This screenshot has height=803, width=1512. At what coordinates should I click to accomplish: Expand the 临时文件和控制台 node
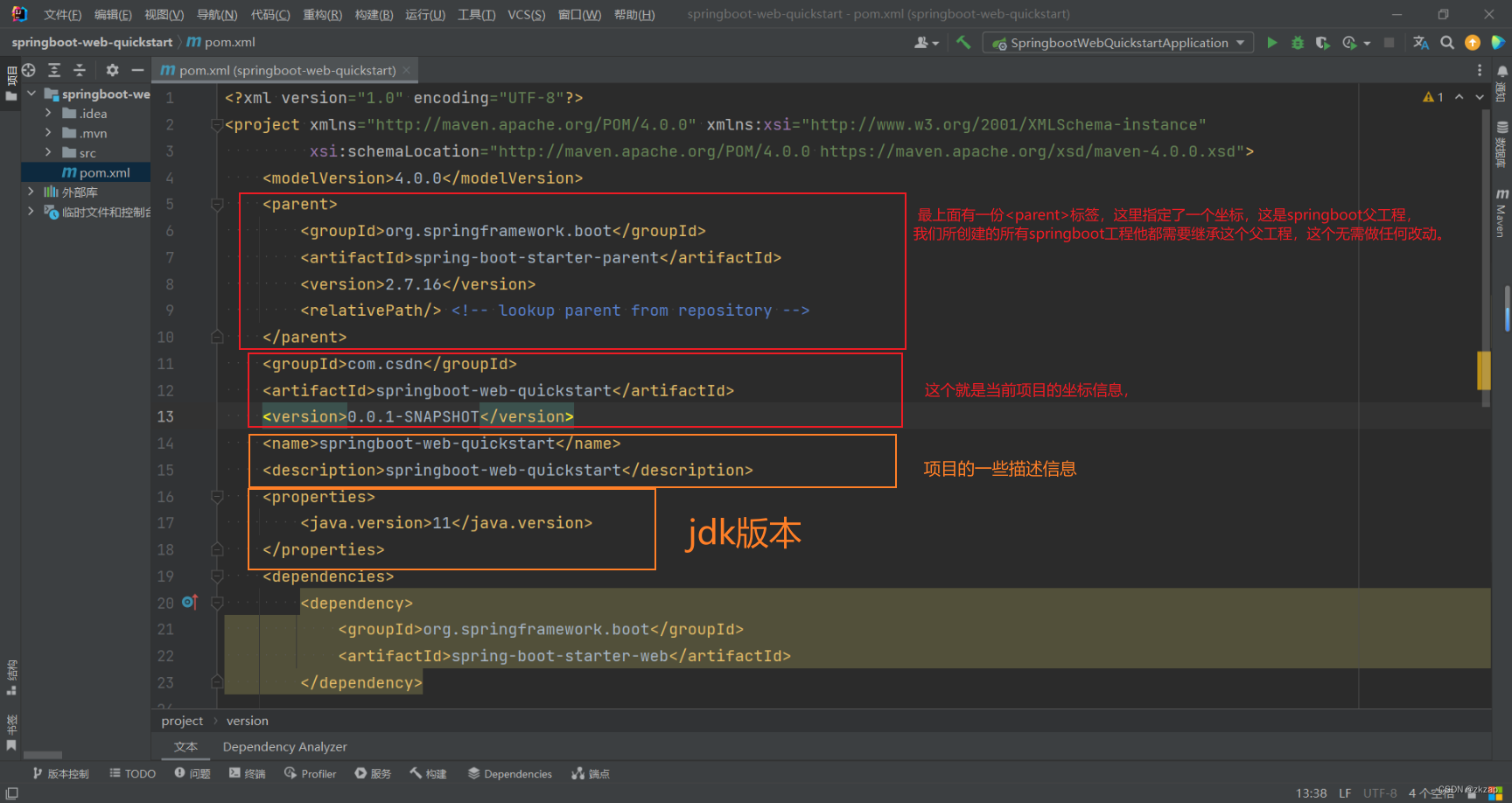pyautogui.click(x=31, y=211)
